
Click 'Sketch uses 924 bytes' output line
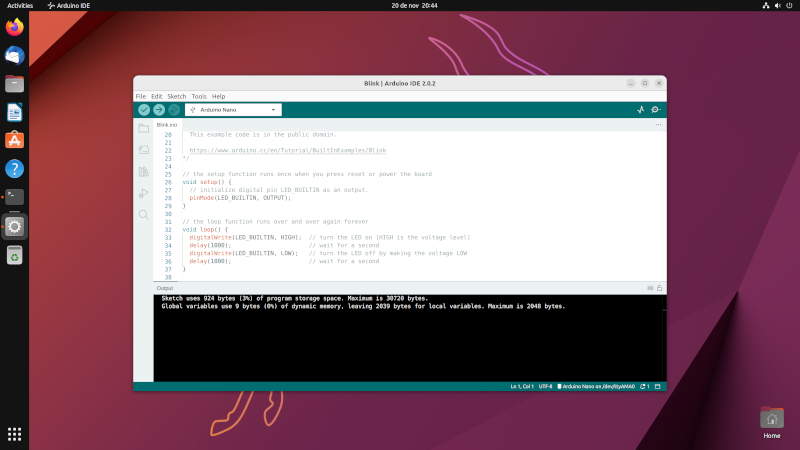[295, 298]
